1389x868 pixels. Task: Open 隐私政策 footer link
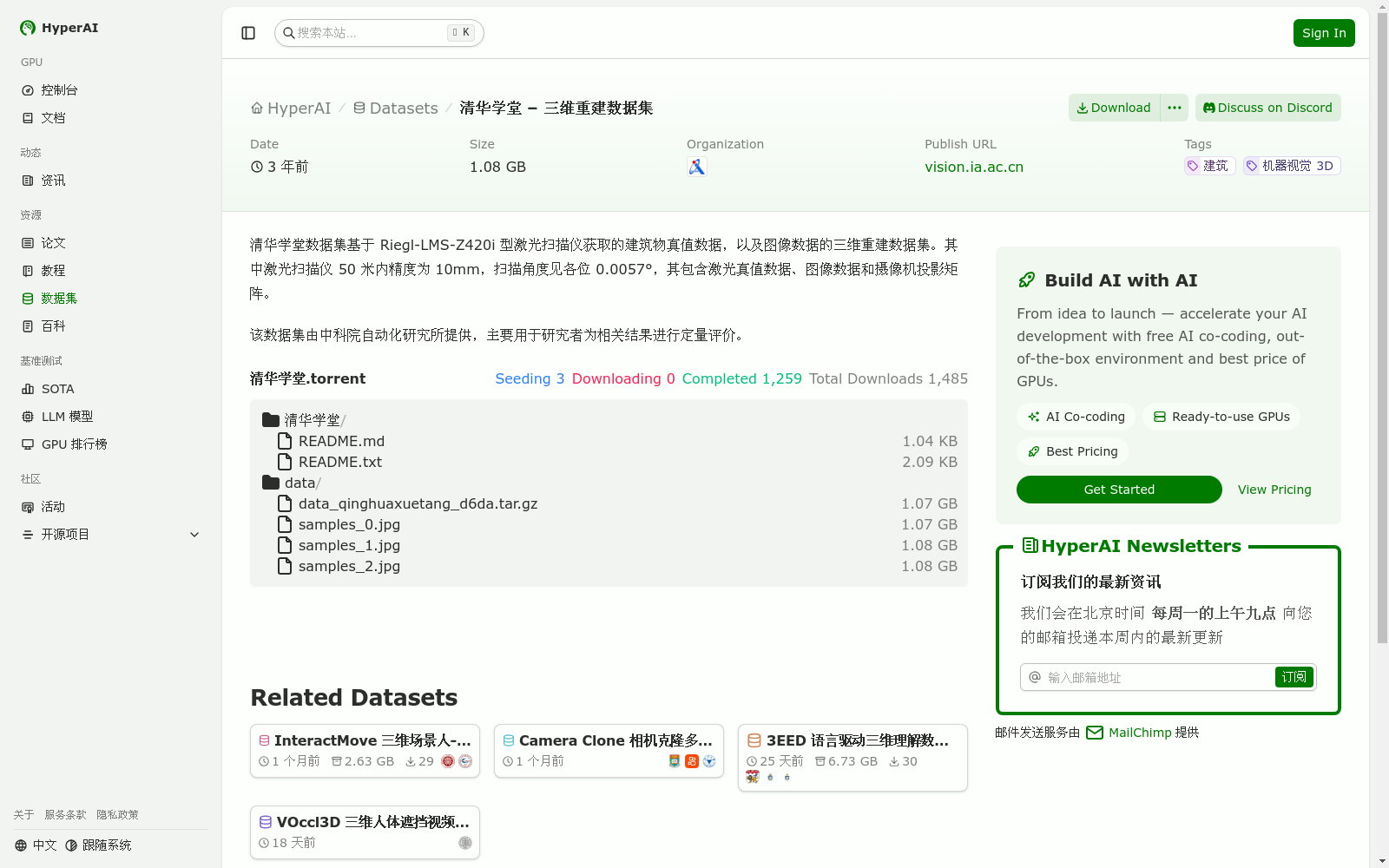[117, 815]
